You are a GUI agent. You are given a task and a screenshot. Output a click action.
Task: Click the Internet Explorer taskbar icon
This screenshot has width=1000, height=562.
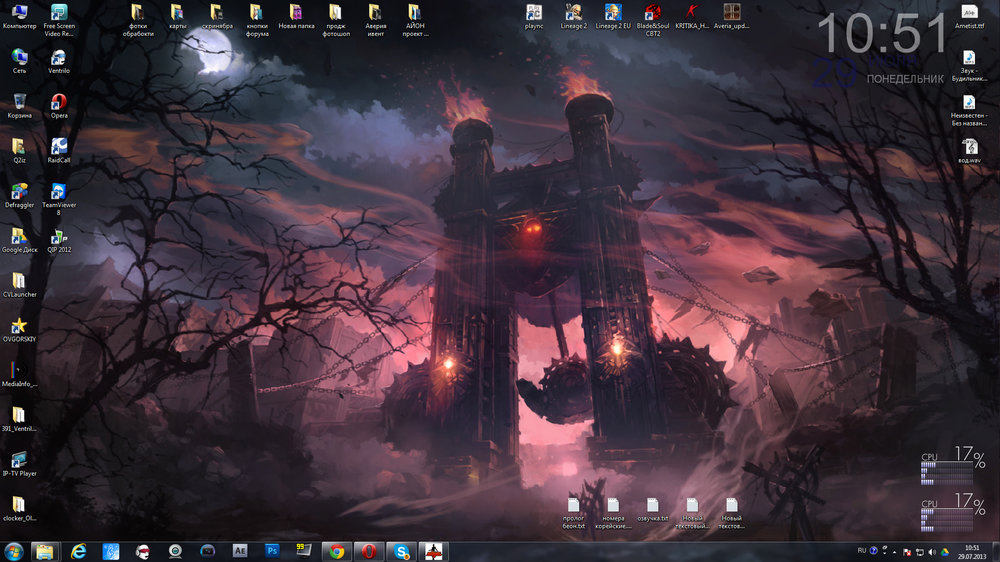click(x=79, y=551)
